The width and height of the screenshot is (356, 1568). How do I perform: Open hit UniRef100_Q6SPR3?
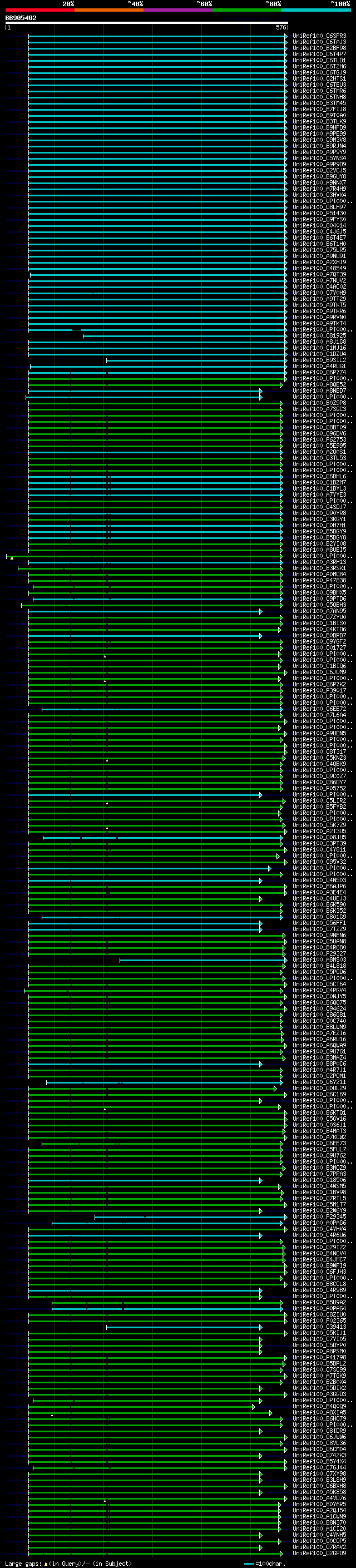319,36
